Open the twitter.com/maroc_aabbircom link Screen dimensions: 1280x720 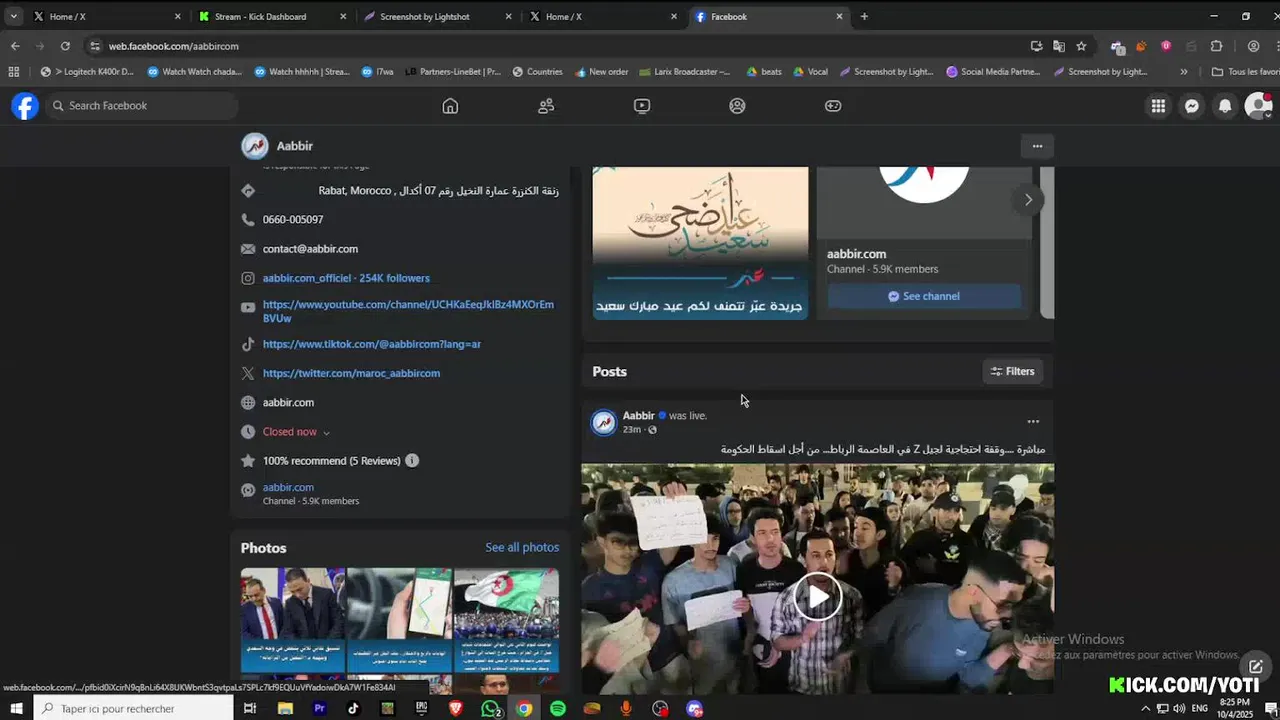click(x=351, y=373)
